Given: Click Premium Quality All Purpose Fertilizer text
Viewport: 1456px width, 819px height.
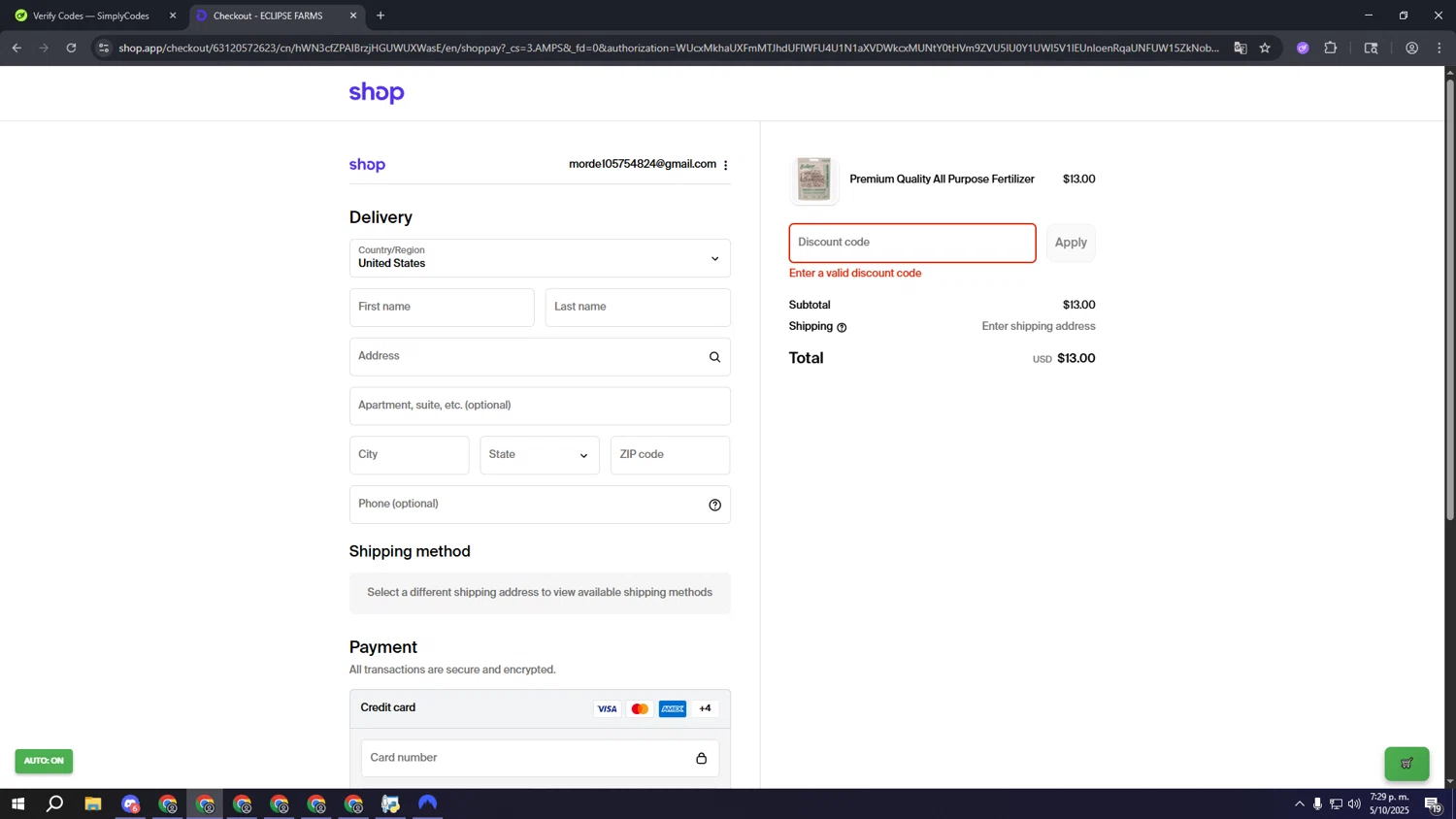Looking at the screenshot, I should pos(942,180).
